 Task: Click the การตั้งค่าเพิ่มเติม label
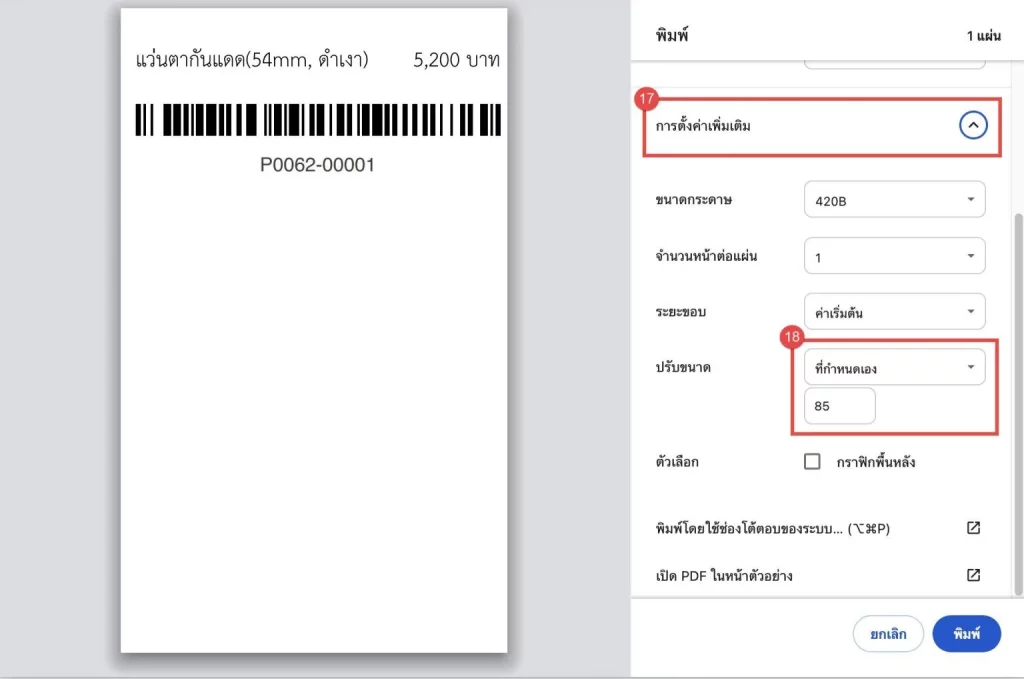703,125
